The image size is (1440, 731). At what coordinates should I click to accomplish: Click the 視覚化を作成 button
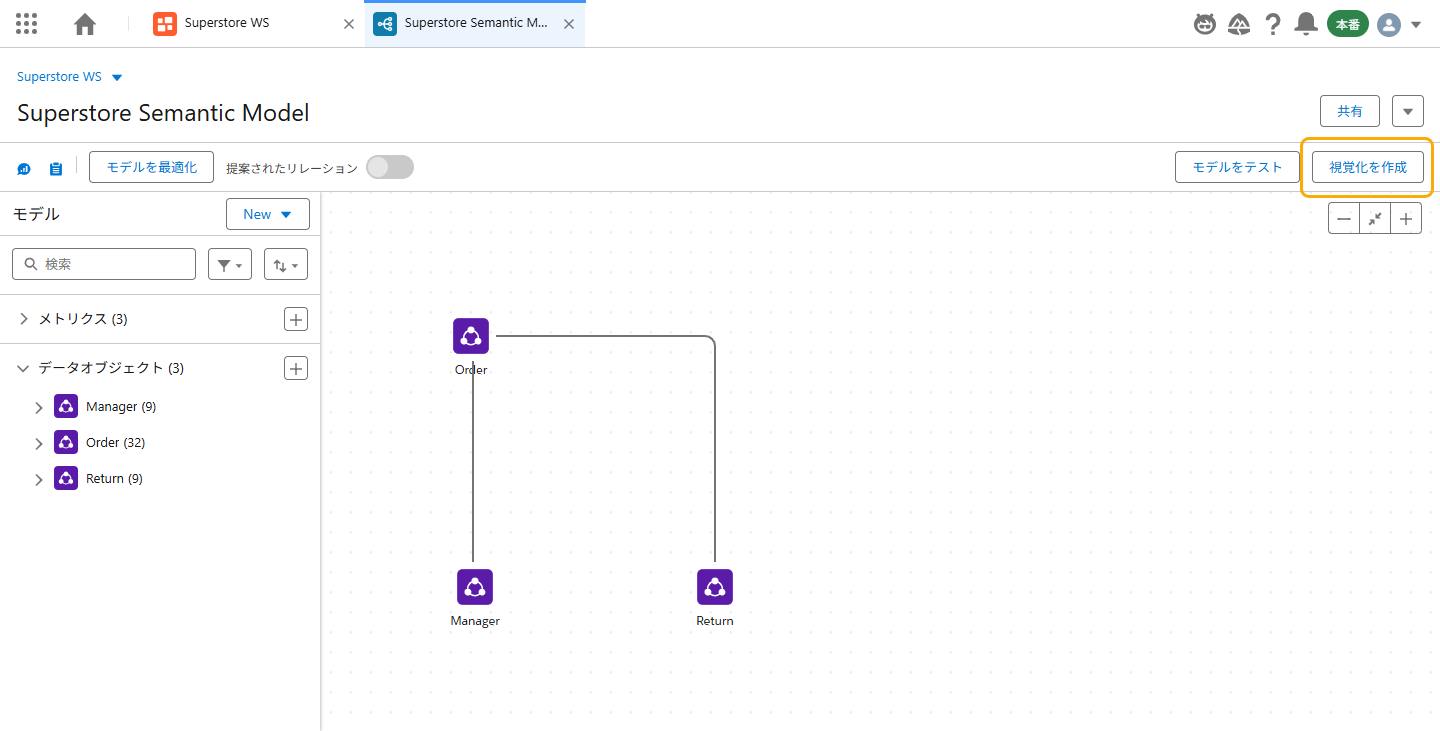coord(1368,167)
